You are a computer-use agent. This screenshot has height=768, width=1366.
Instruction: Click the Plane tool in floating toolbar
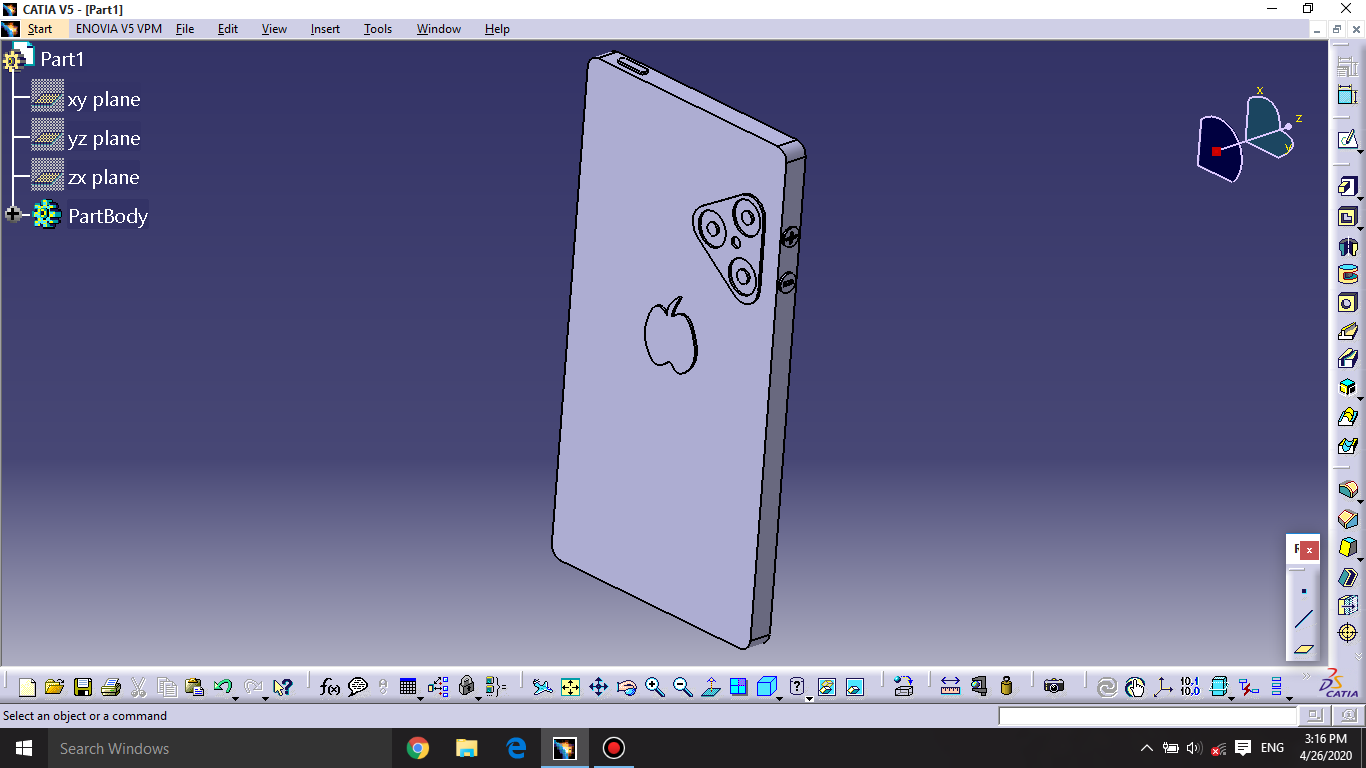1303,649
